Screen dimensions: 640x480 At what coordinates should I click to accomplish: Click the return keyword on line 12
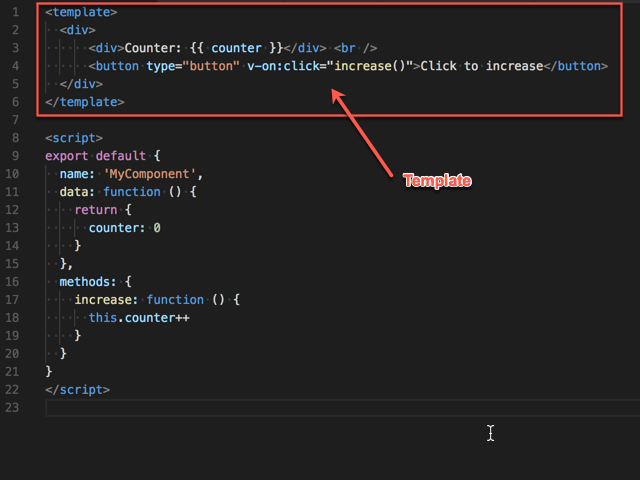click(95, 210)
